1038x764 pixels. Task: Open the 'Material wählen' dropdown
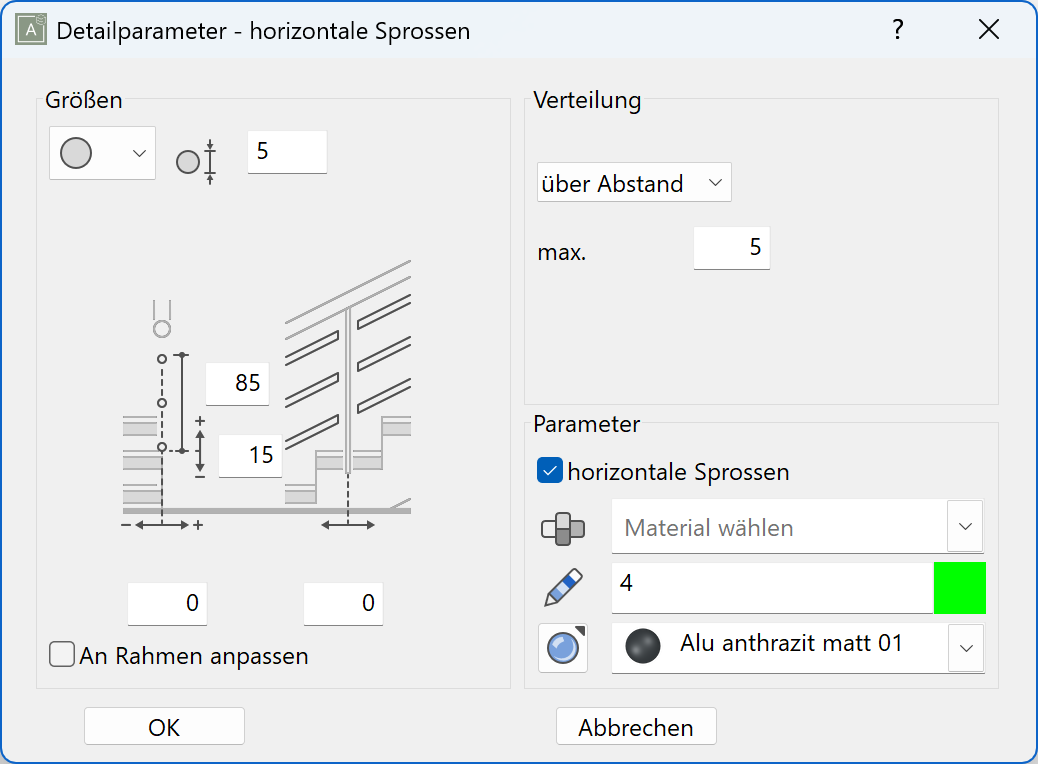(965, 527)
